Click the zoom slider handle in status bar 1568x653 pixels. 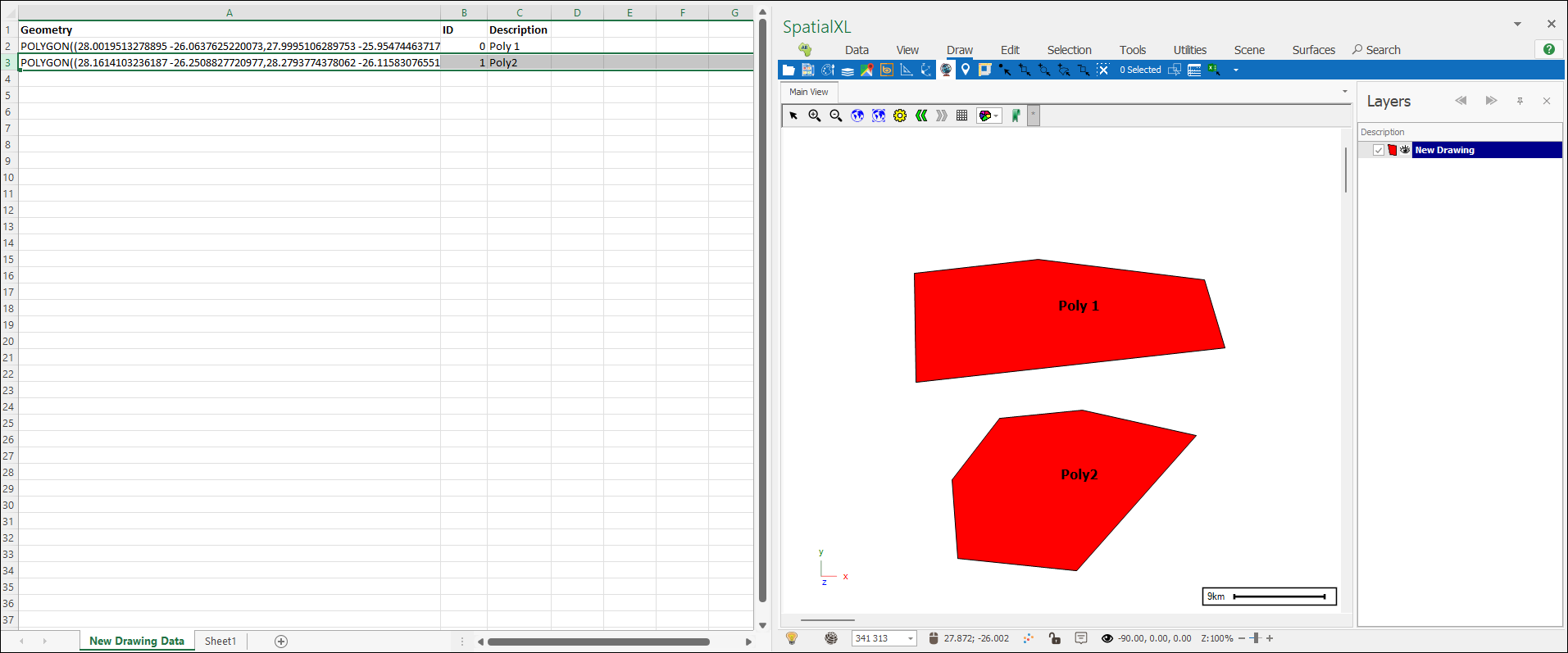[x=1255, y=638]
